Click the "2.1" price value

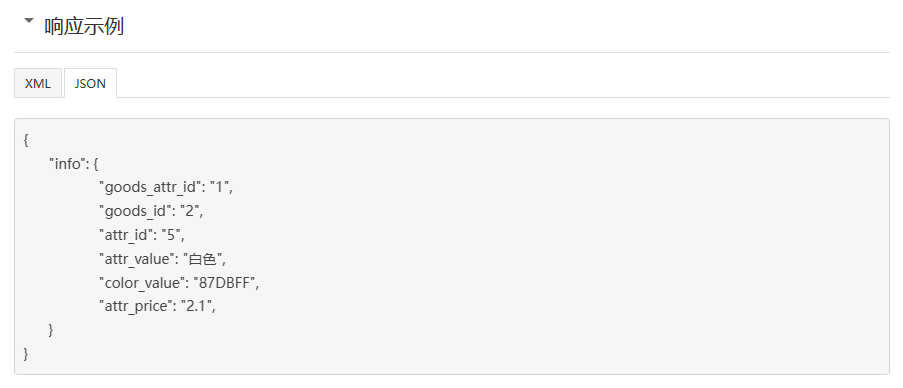196,306
